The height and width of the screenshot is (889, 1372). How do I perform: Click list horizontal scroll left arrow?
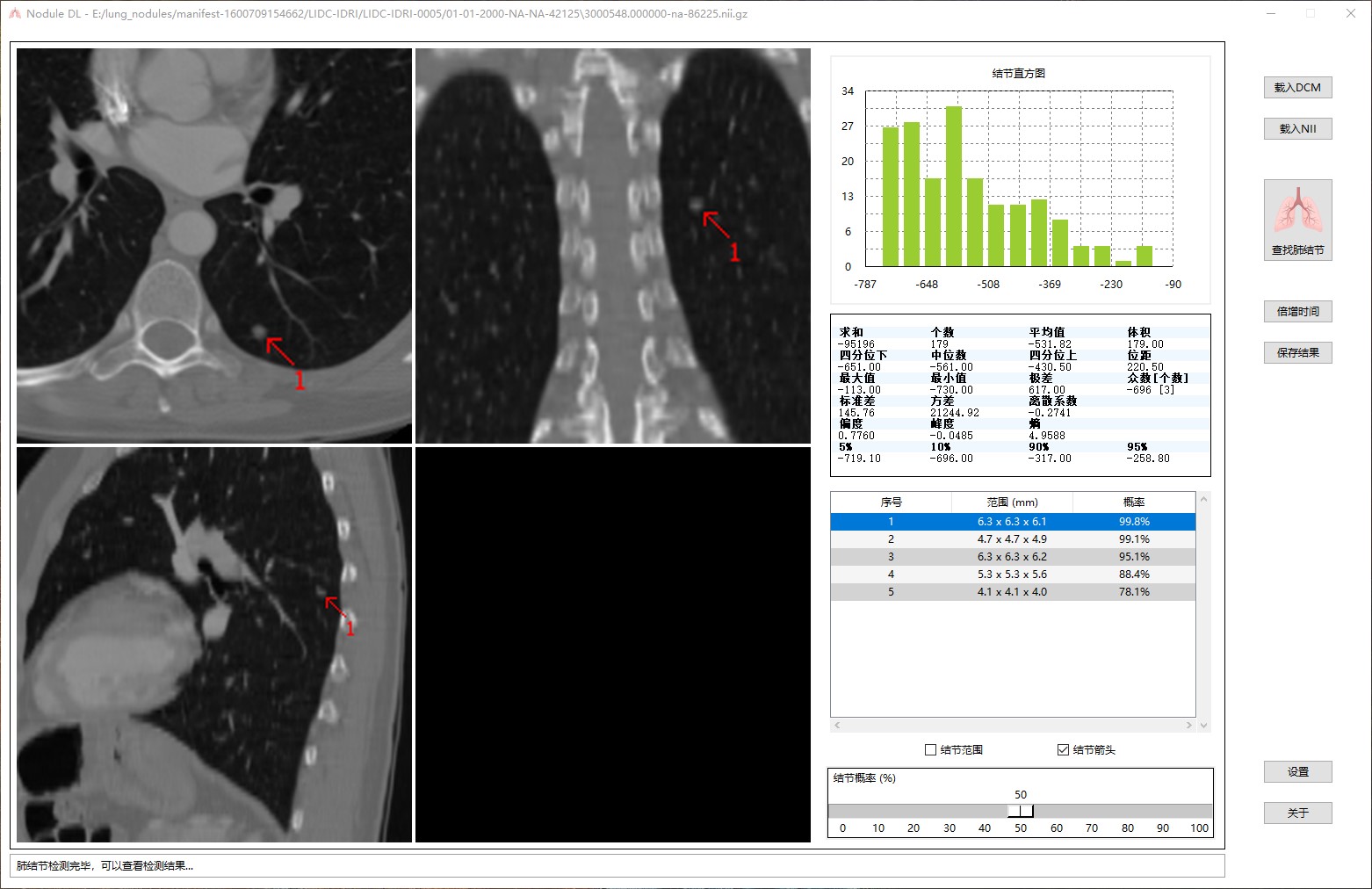point(837,726)
